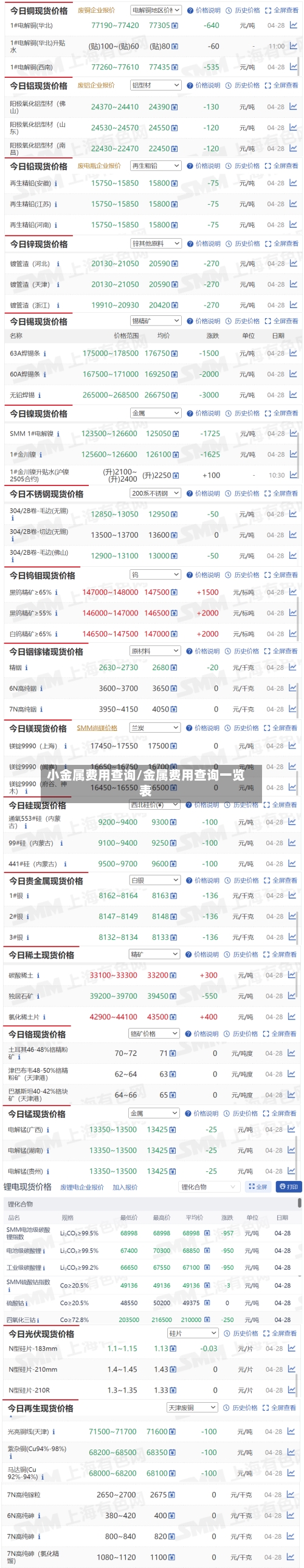Click info icon beside 再生精铅(江苏)
Viewport: 304px width, 1568px height.
pos(55,205)
